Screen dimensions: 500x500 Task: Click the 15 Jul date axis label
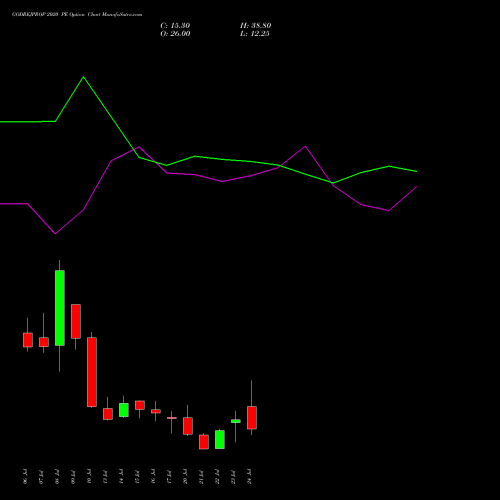click(137, 477)
